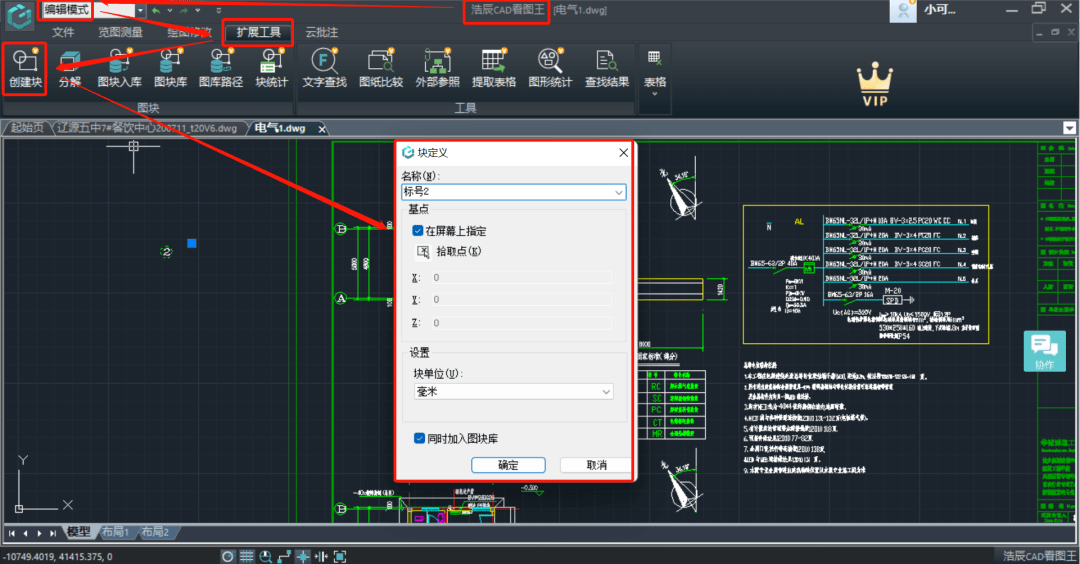Open the 图块入库 tool
This screenshot has width=1080, height=564.
coord(119,68)
